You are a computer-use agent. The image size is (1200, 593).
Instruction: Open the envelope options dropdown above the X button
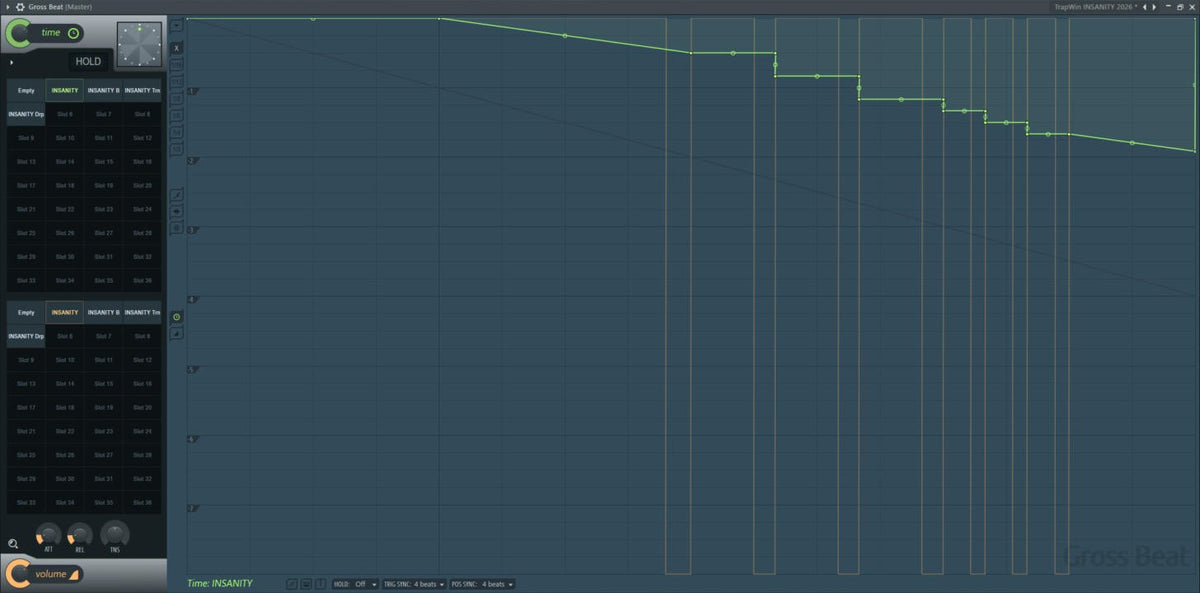coord(176,25)
